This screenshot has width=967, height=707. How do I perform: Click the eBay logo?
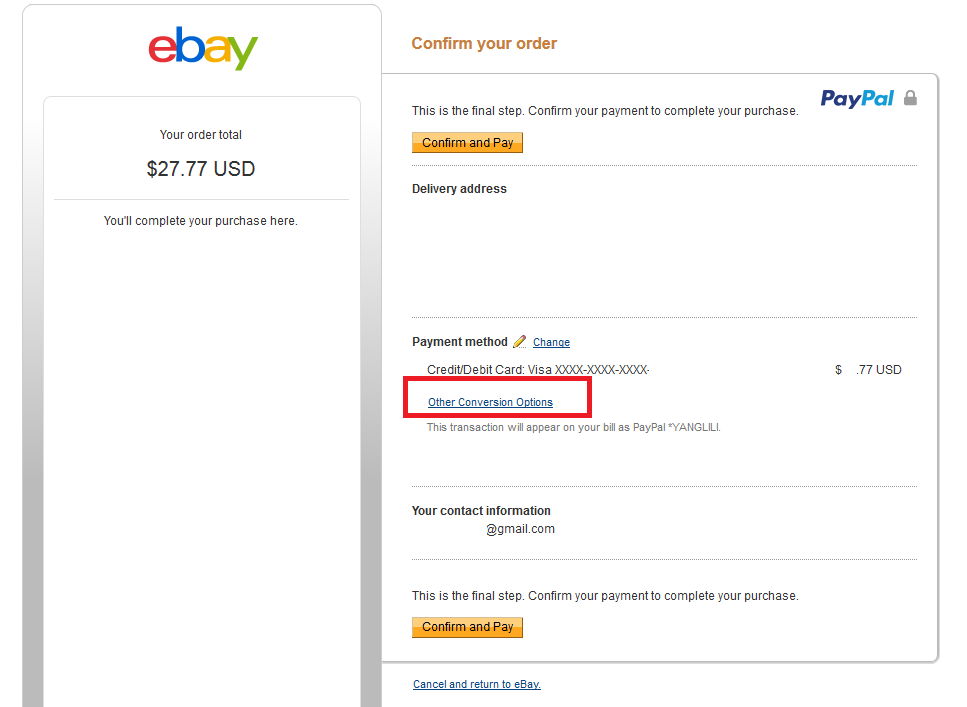pos(203,48)
